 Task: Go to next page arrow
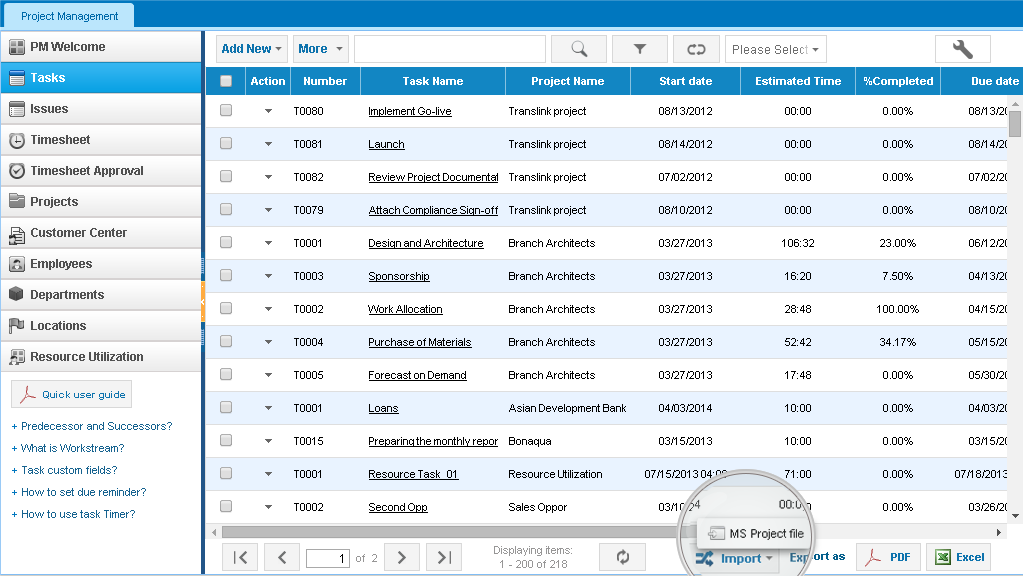pos(402,557)
